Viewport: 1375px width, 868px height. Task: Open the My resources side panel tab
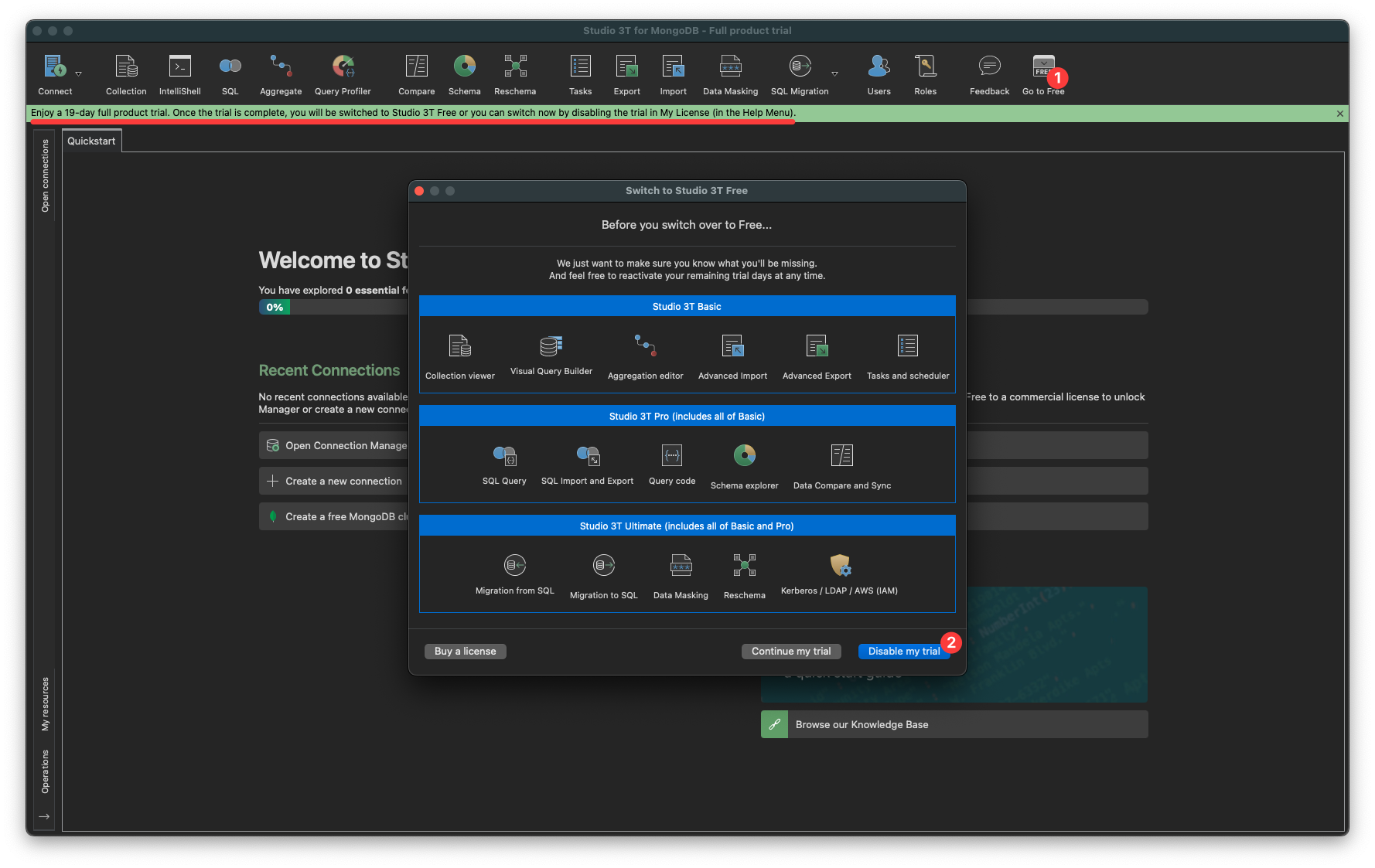click(x=45, y=704)
